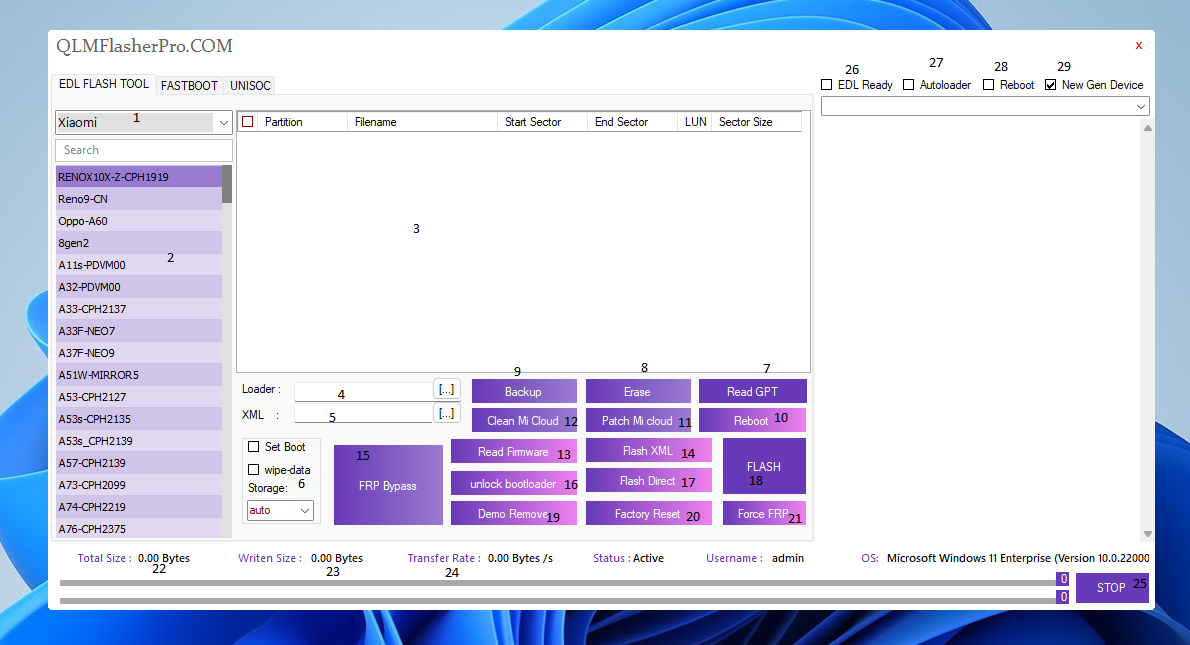The image size is (1190, 645).
Task: Switch to the EDL FLASH TOOL tab
Action: point(104,84)
